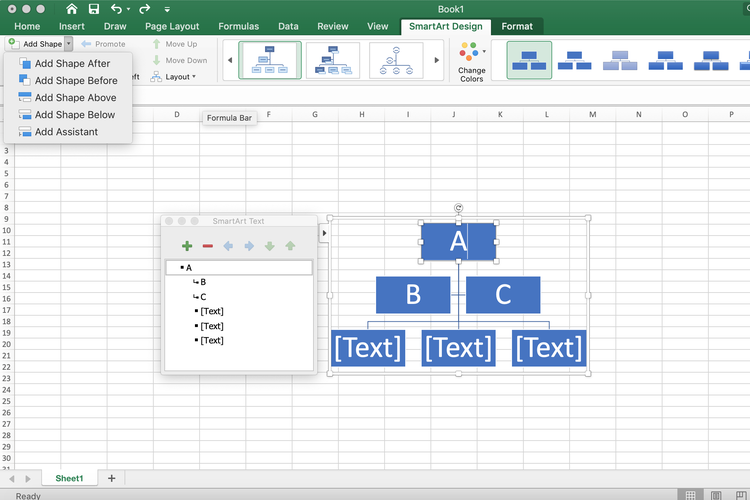The image size is (750, 500).
Task: Select shape B in the SmartArt diagram
Action: tap(413, 295)
